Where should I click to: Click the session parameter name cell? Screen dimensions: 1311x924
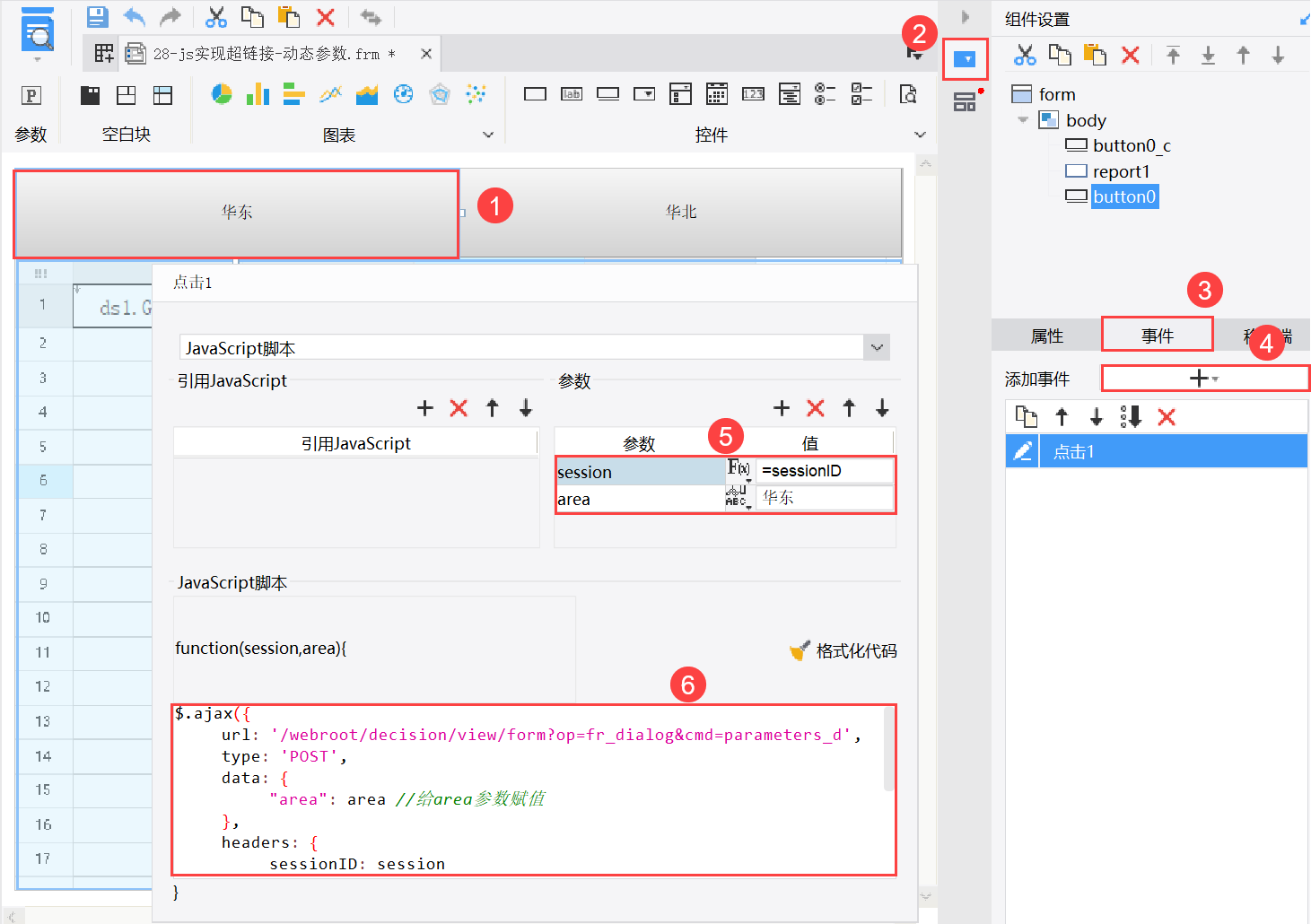coord(641,472)
